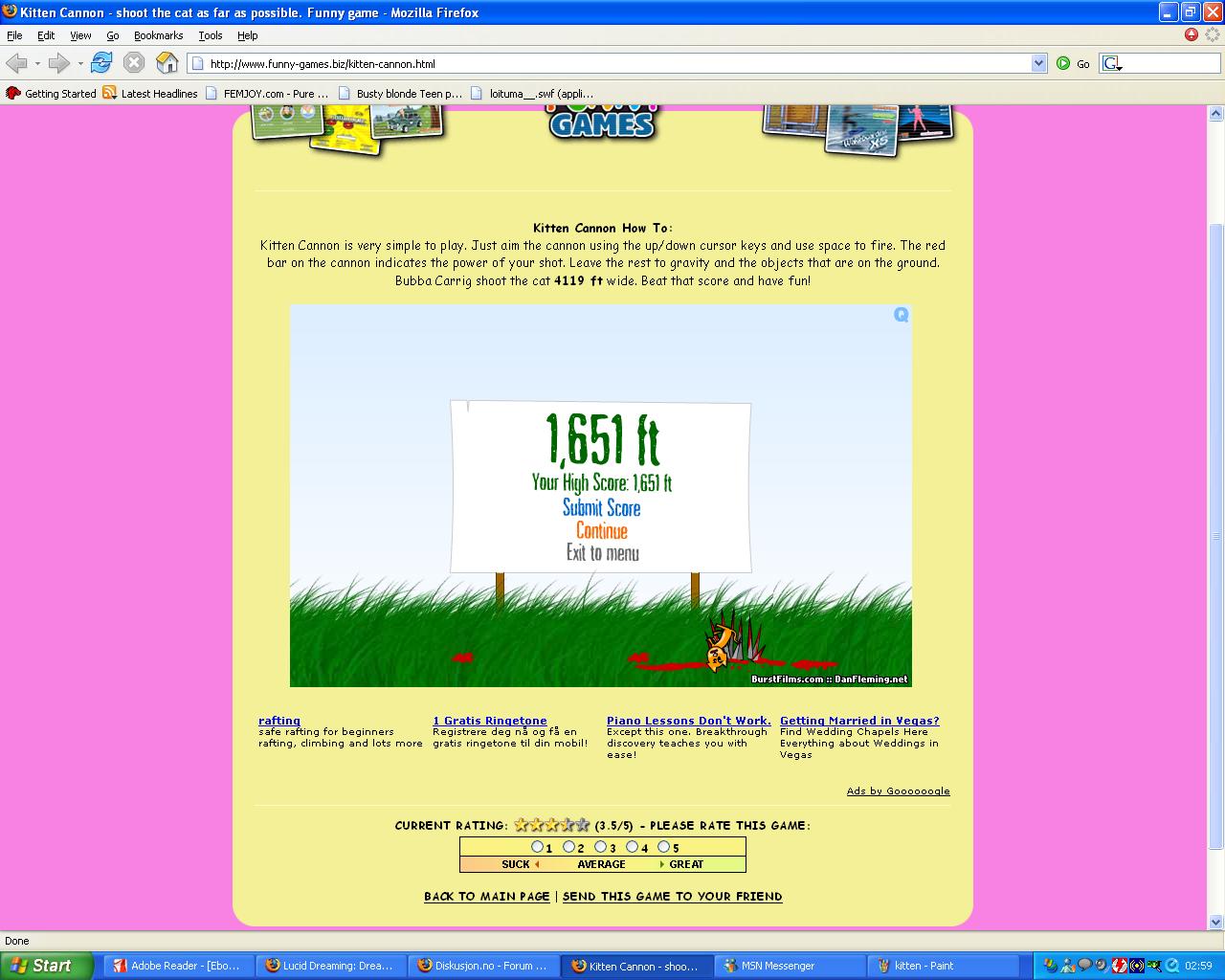1225x980 pixels.
Task: Click Submit Score on the game sign
Action: click(601, 508)
